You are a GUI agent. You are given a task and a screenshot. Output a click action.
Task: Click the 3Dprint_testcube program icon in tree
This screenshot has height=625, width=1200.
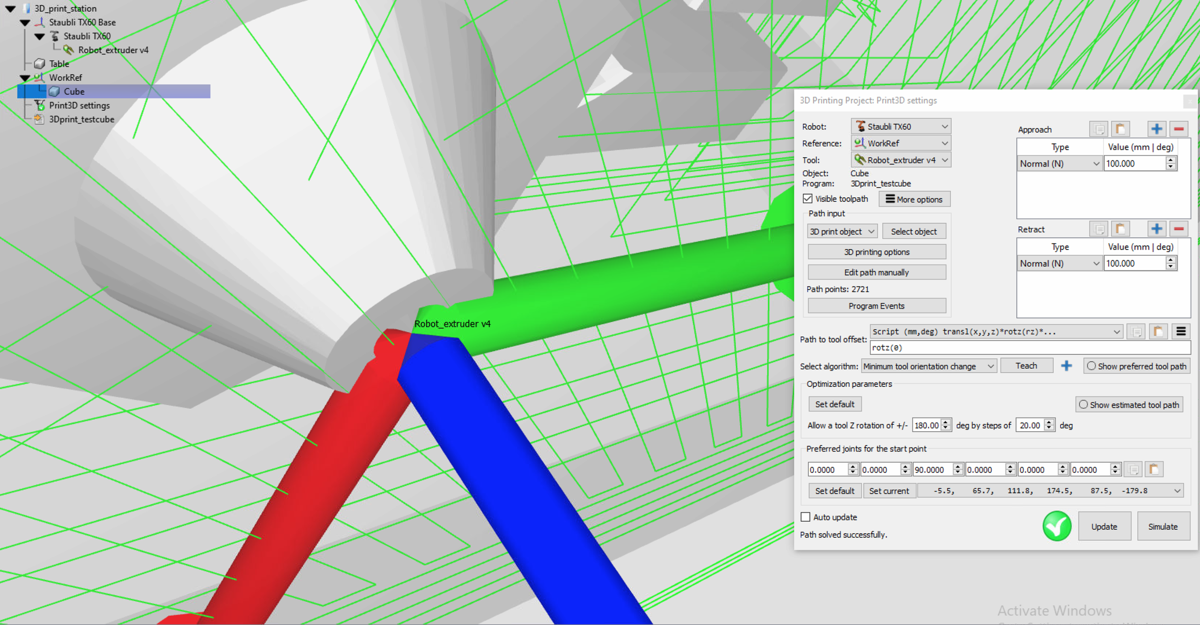coord(40,119)
